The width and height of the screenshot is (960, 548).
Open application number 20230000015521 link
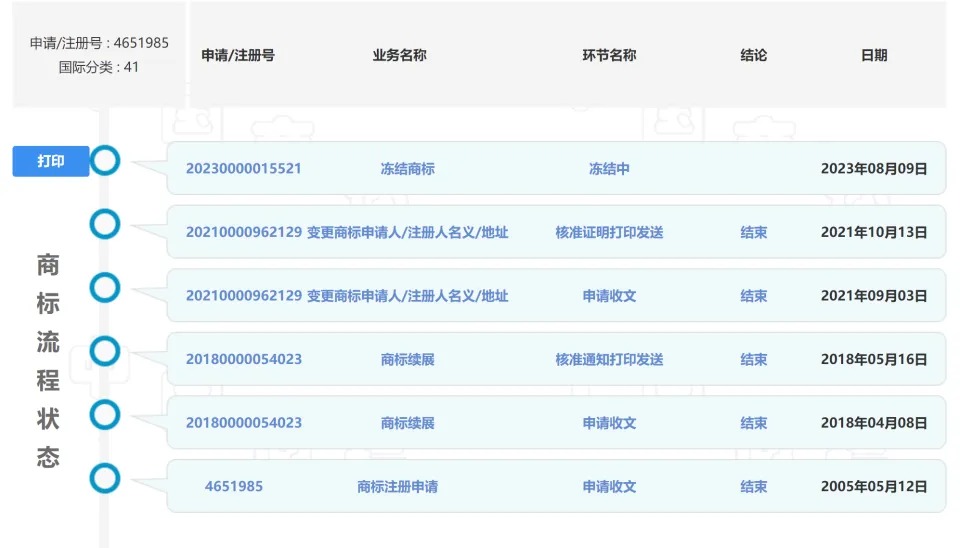(243, 169)
